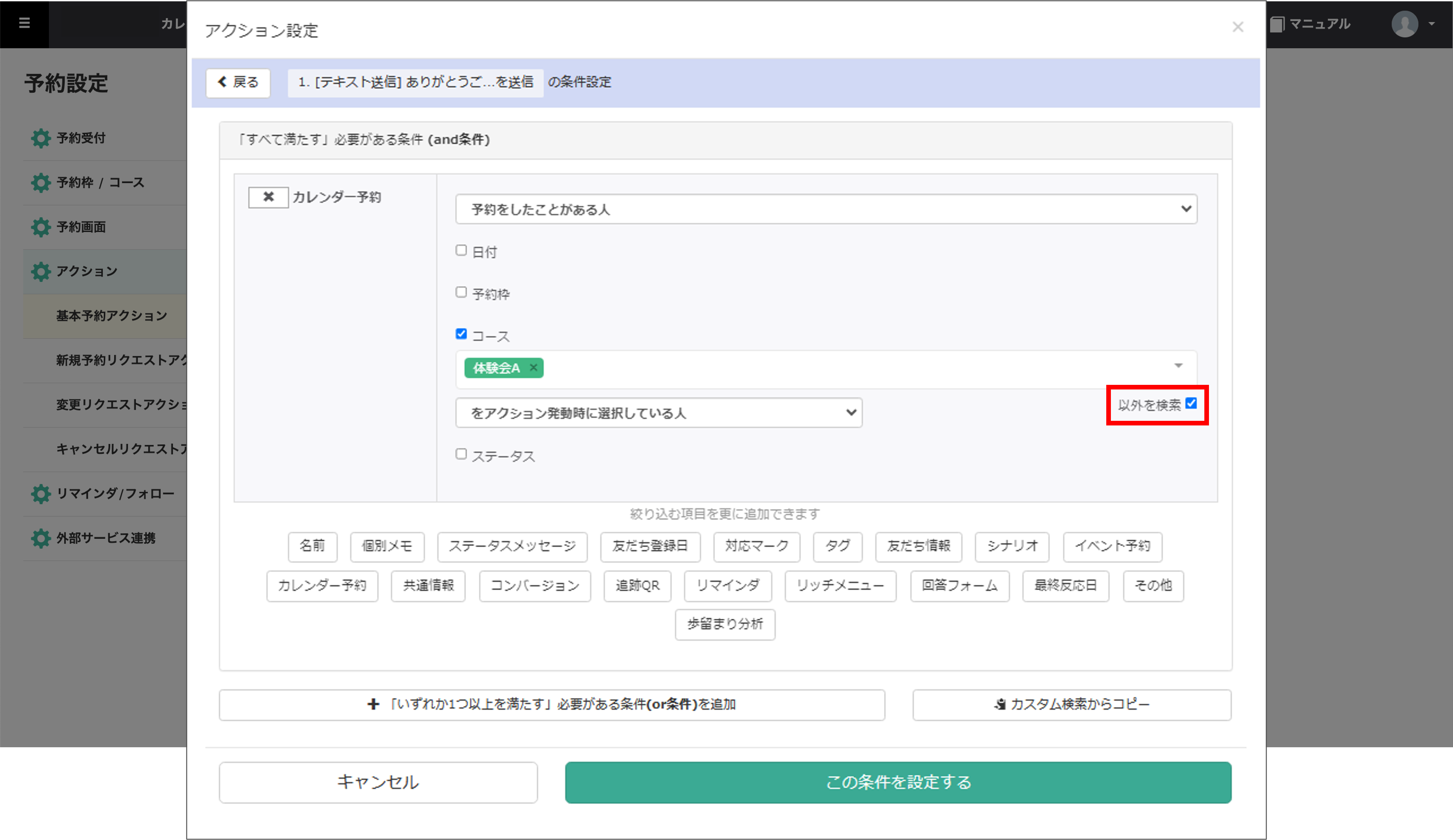Toggle the 予約枠 checkbox
Image resolution: width=1453 pixels, height=840 pixels.
pyautogui.click(x=461, y=292)
